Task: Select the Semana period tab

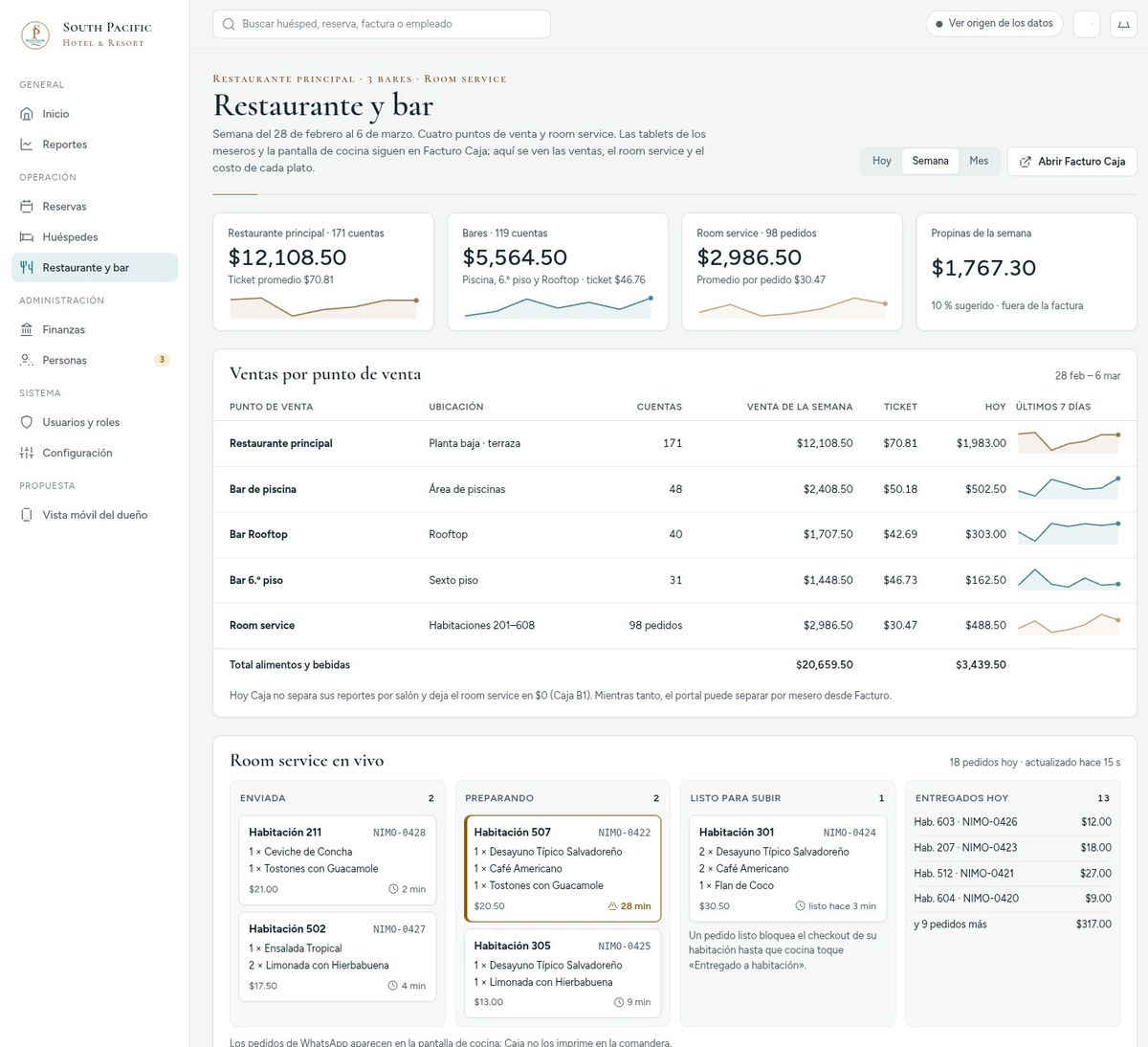Action: coord(930,161)
